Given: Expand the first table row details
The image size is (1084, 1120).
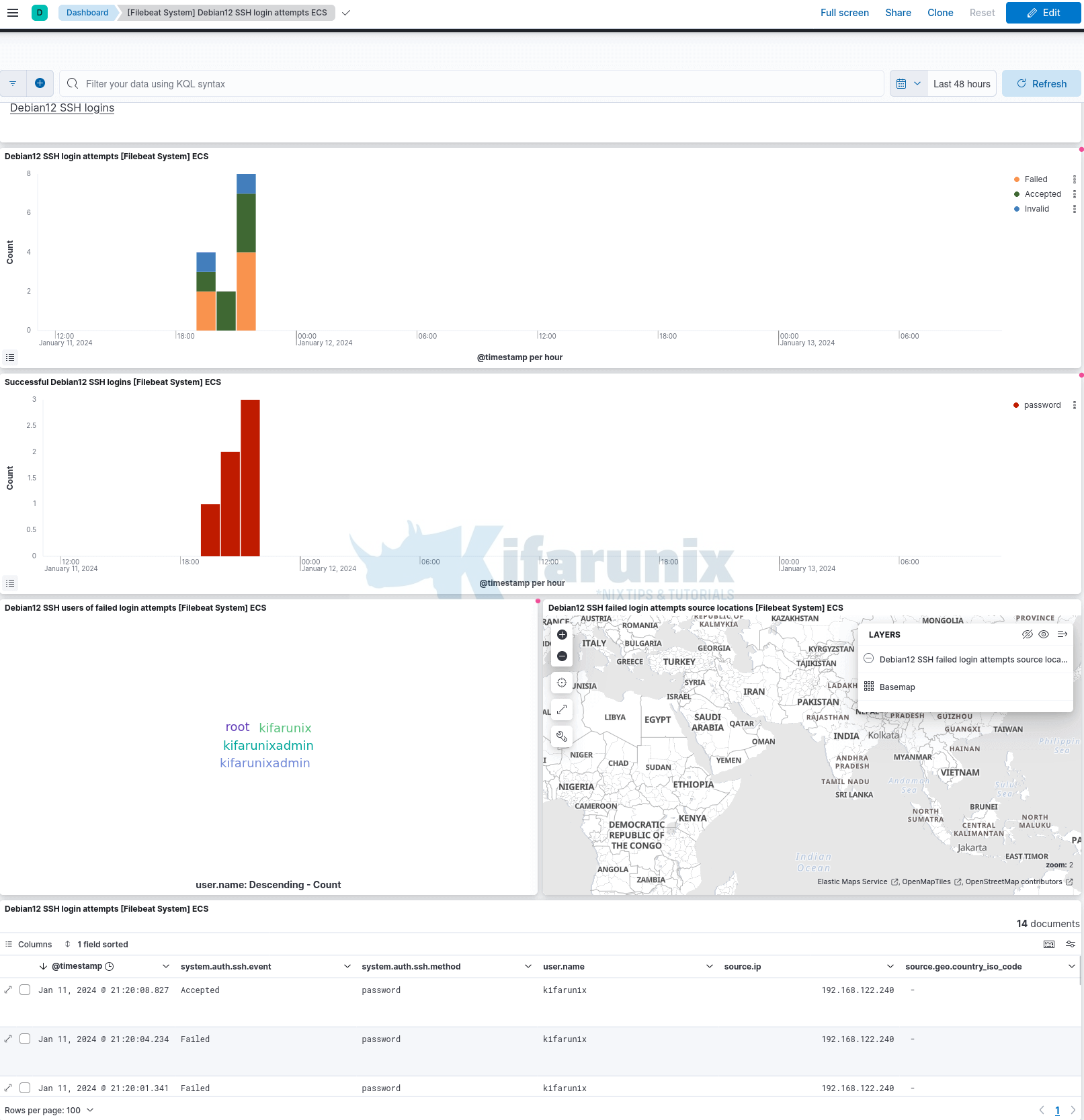Looking at the screenshot, I should 8,990.
